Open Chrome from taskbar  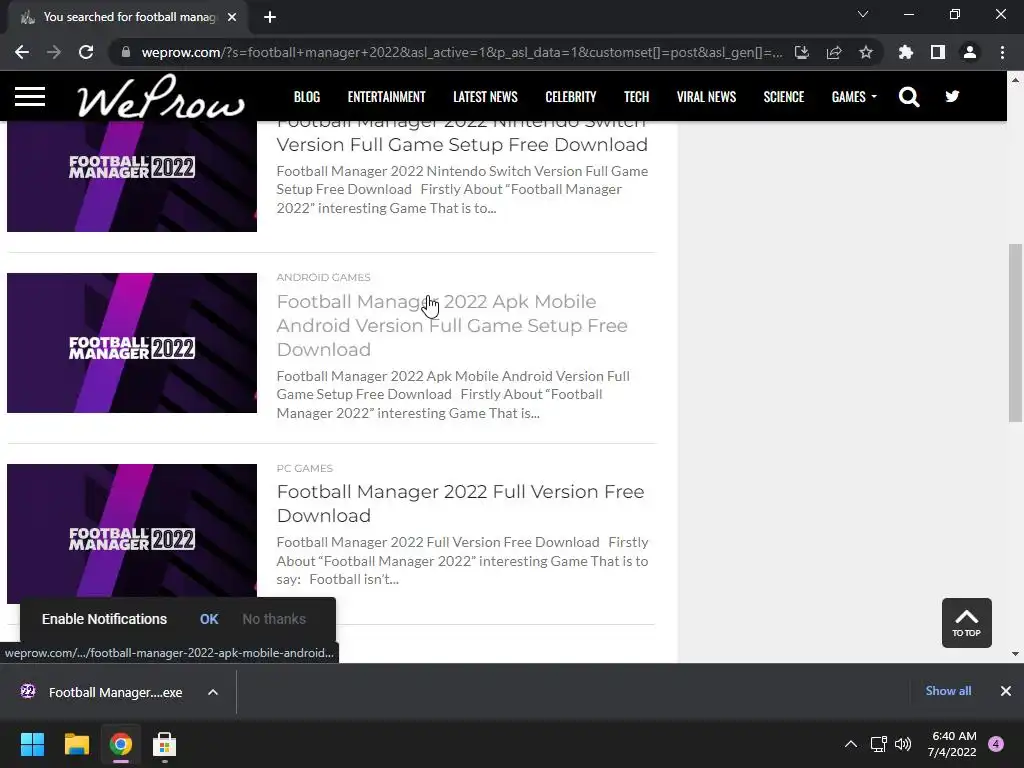(x=121, y=744)
